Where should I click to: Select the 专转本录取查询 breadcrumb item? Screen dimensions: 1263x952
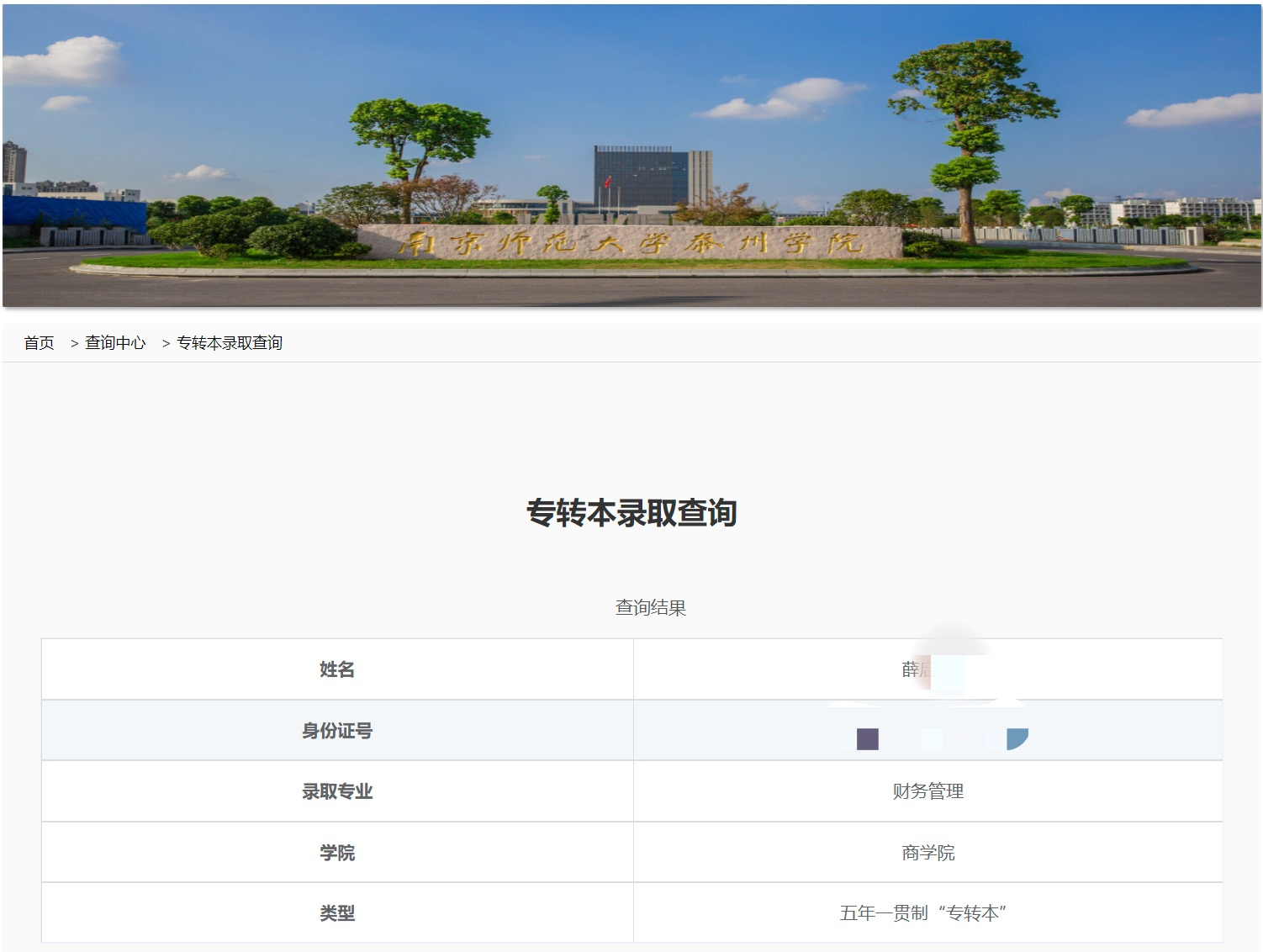tap(229, 342)
